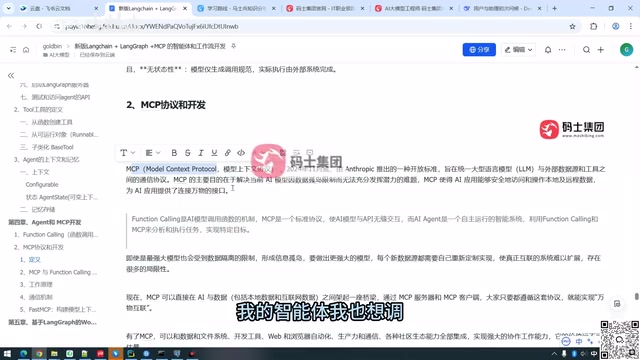Click goldbin breadcrumb link
Viewport: 640px width, 360px height.
click(x=52, y=46)
